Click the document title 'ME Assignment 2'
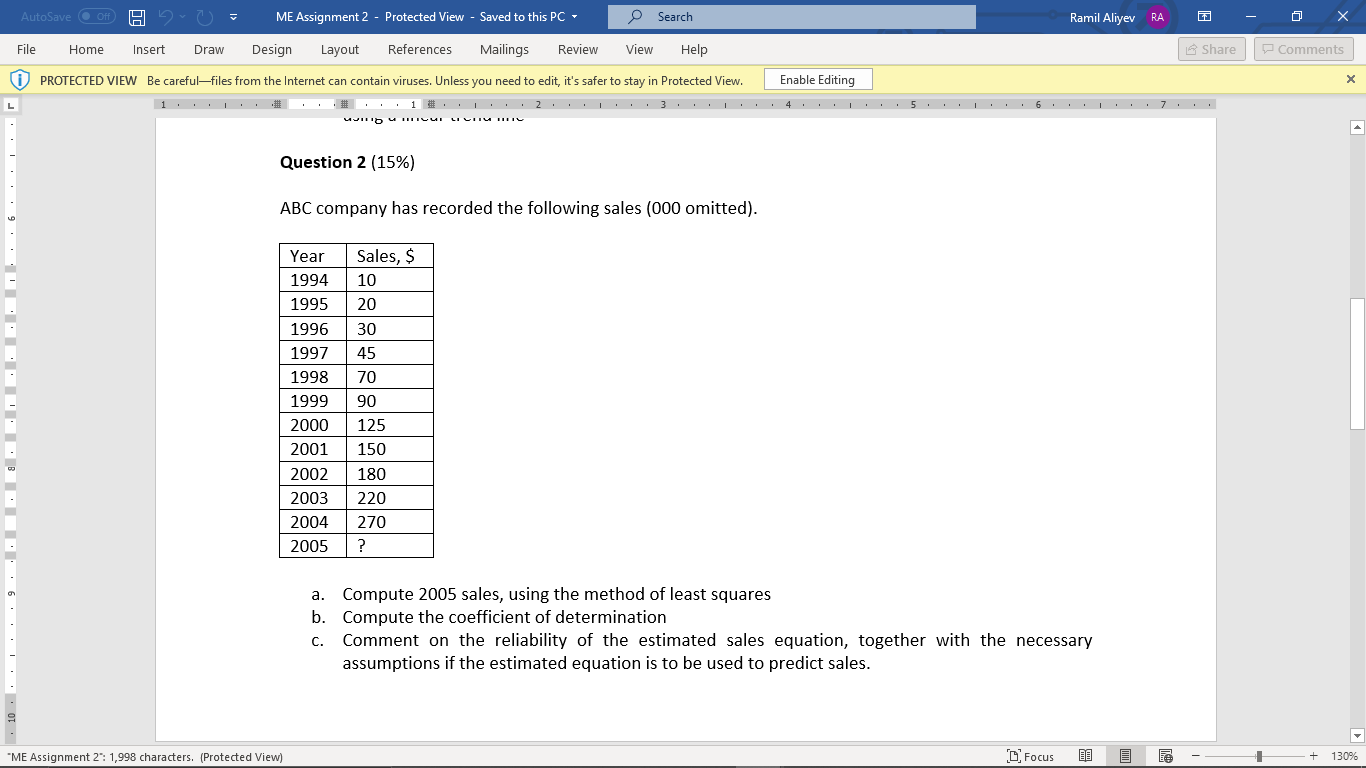1366x768 pixels. pos(322,17)
